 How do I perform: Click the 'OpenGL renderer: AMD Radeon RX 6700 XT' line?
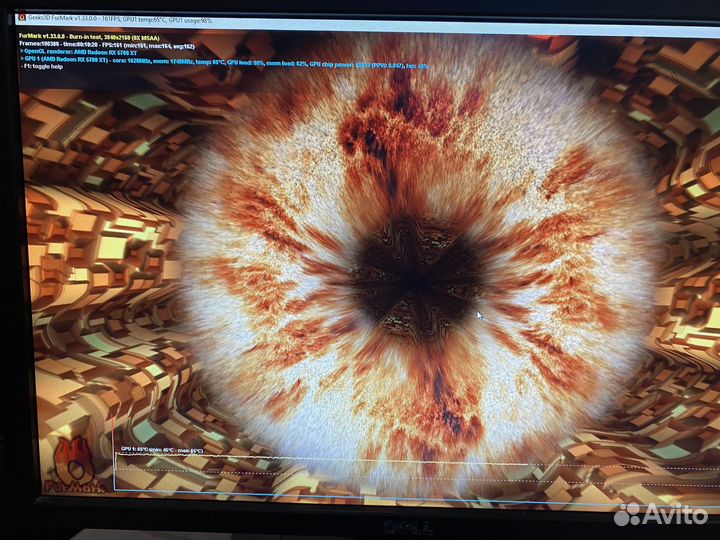(x=79, y=52)
